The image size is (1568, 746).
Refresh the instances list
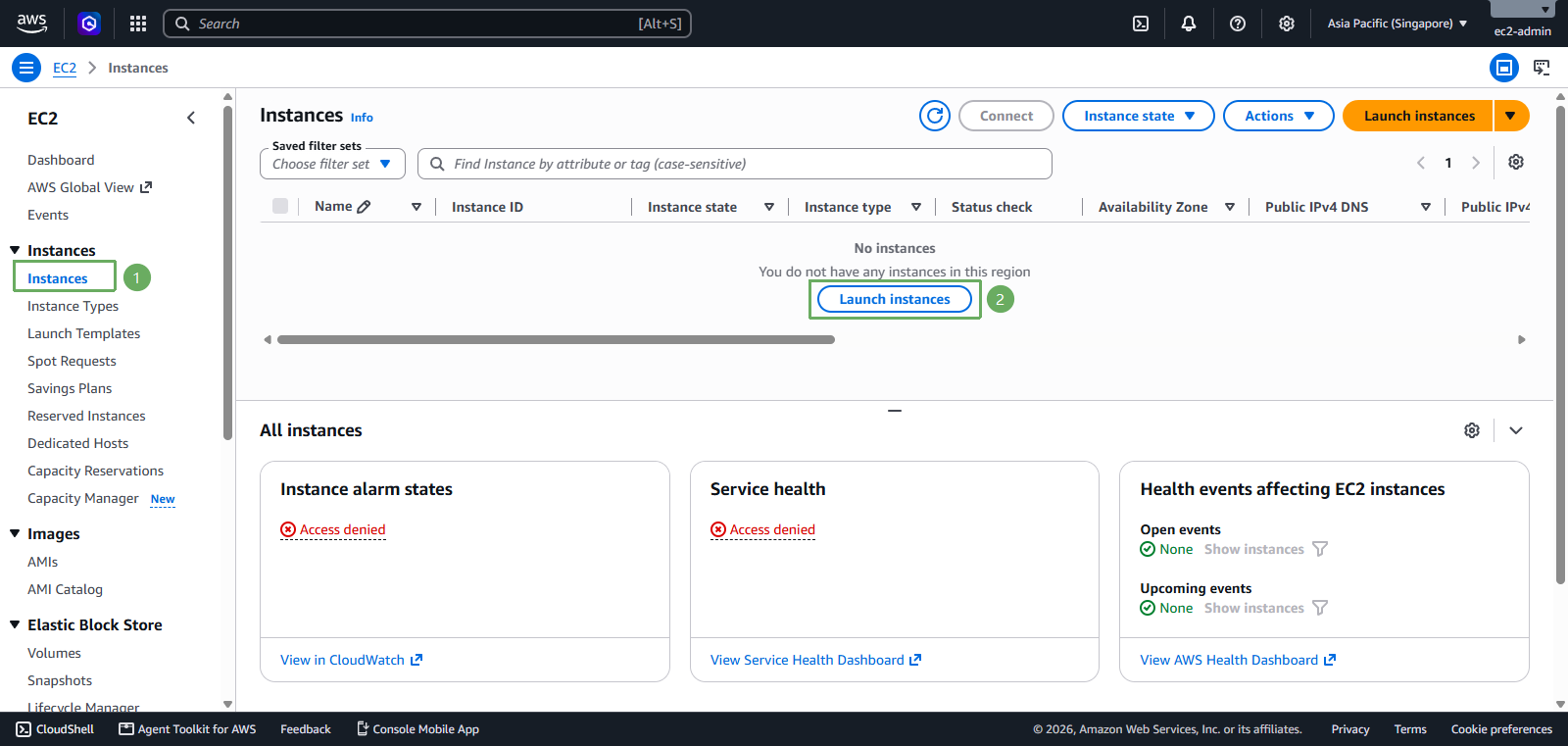(x=935, y=116)
